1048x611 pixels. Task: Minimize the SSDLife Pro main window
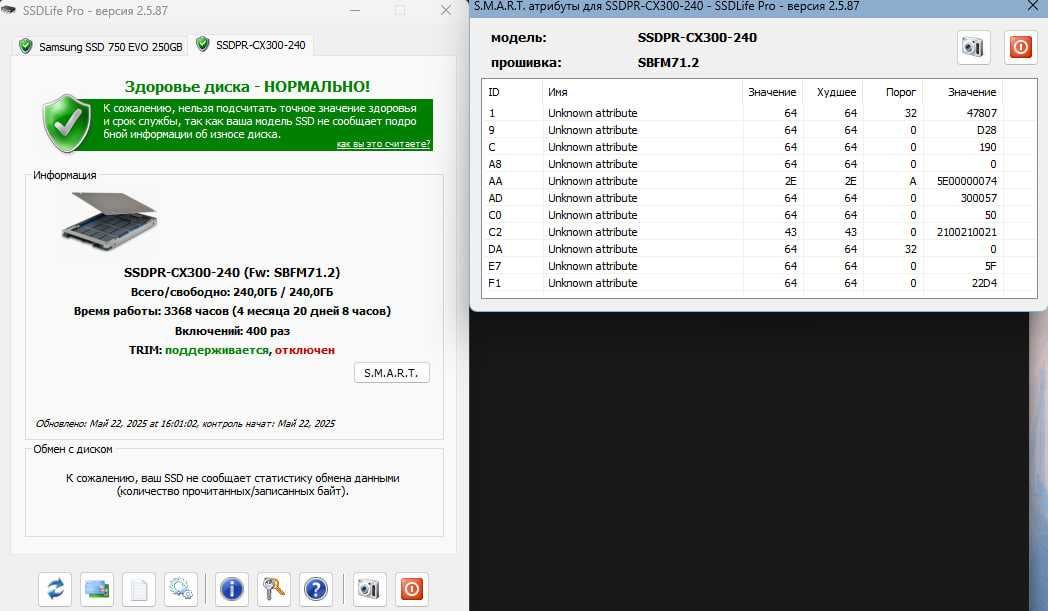coord(355,11)
